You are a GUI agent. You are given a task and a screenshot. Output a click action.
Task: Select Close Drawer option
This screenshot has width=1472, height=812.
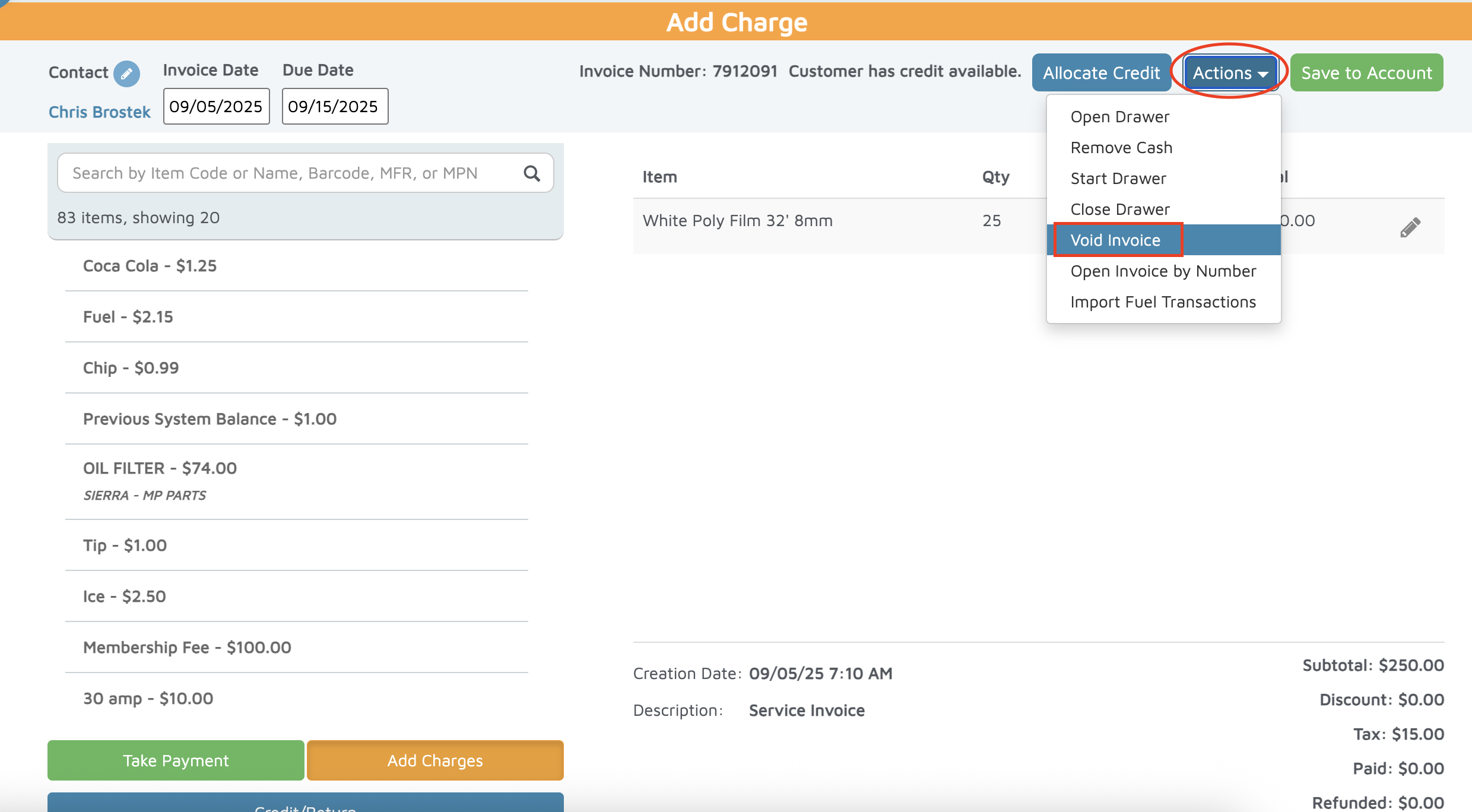[1120, 210]
